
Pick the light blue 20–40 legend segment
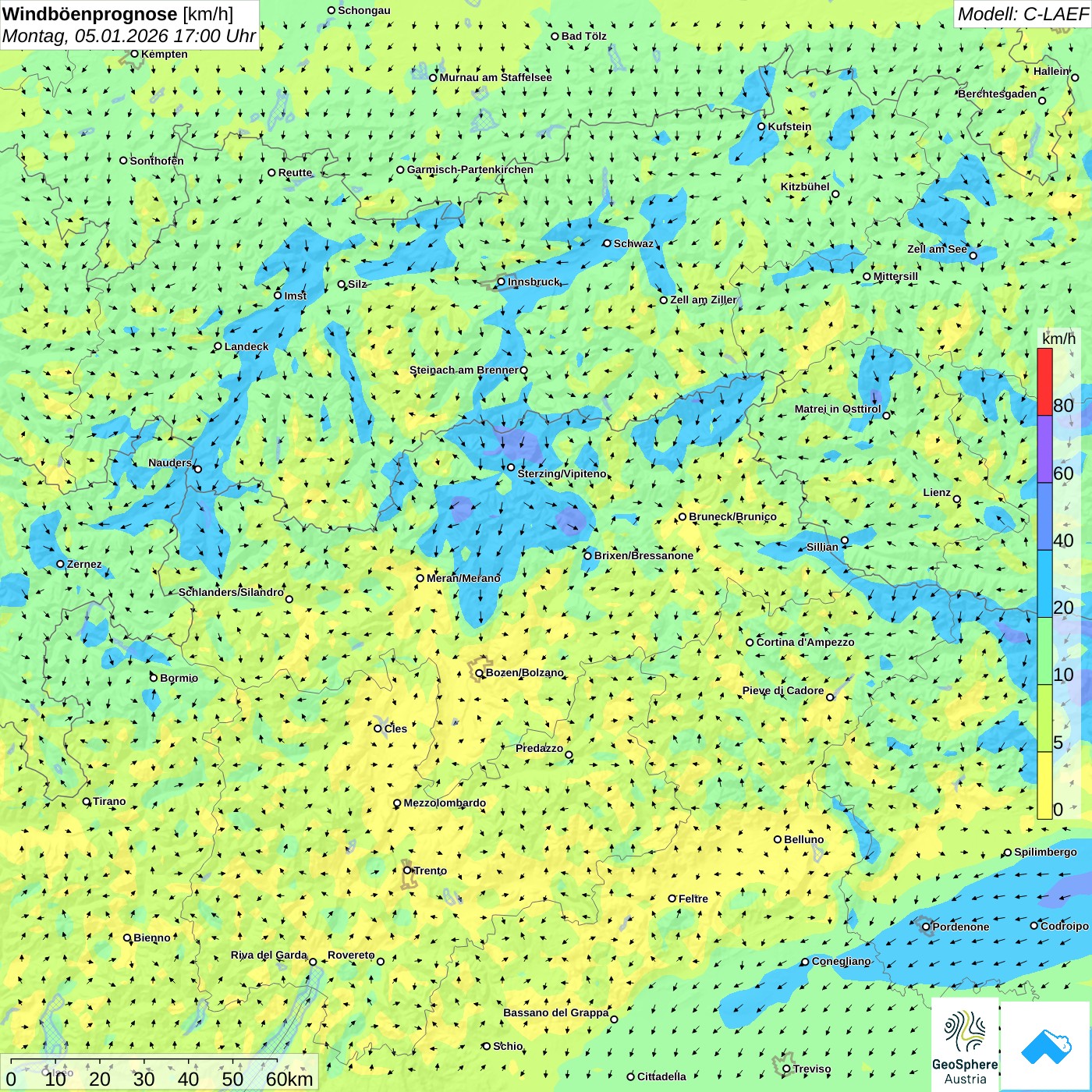click(1044, 584)
